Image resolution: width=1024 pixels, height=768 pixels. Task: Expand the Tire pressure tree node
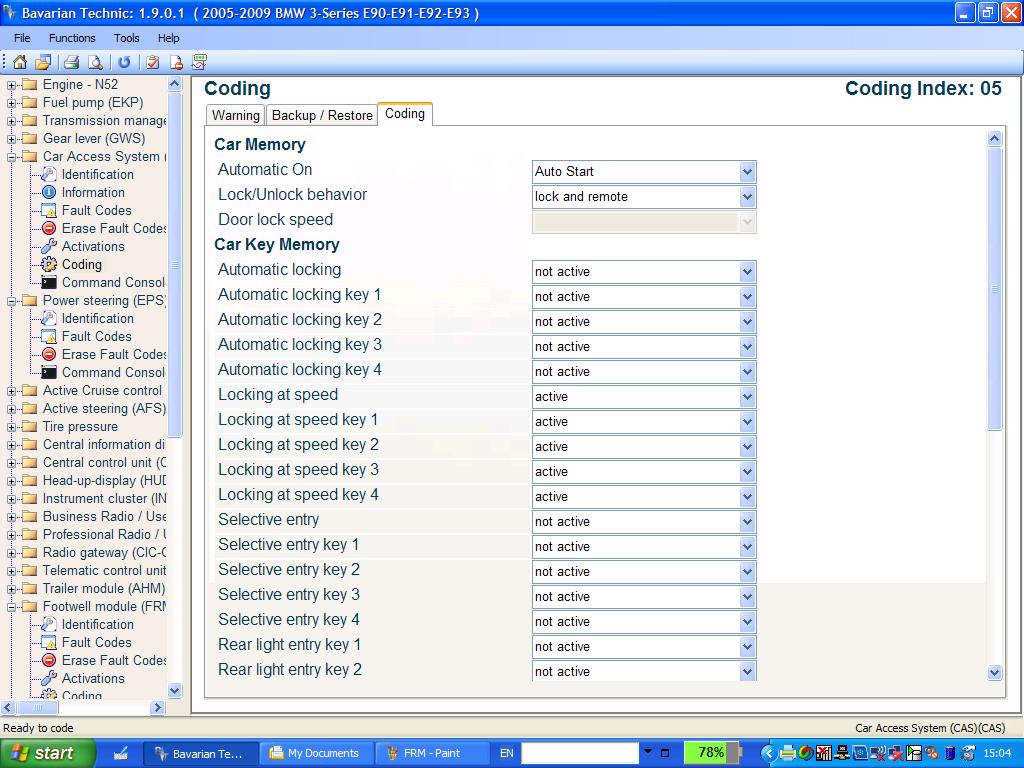pos(11,427)
